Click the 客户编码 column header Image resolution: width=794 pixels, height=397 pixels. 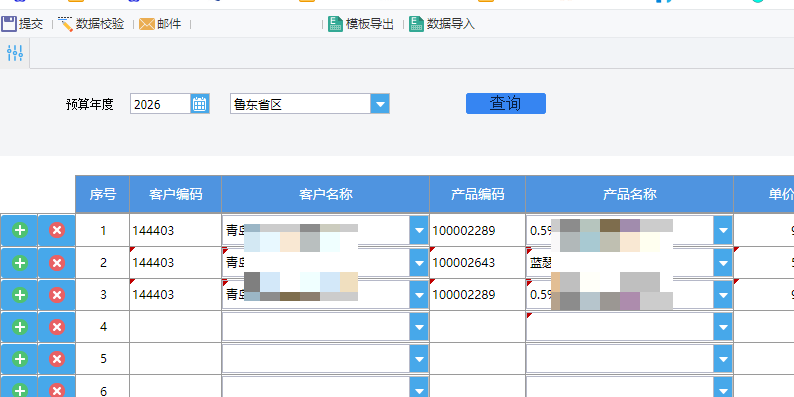click(x=176, y=194)
